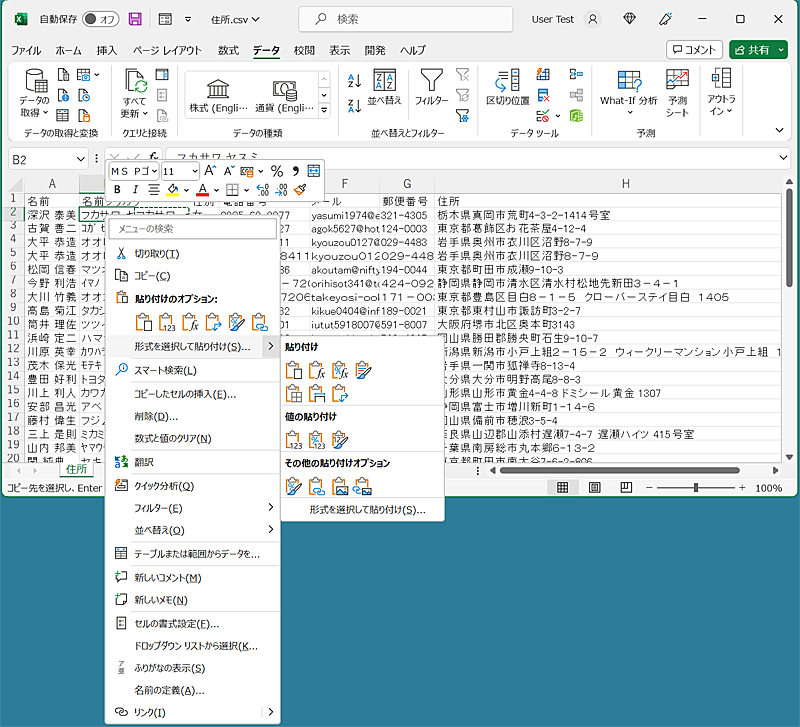Click the format painter brush in mini toolbar
The height and width of the screenshot is (727, 800).
[x=300, y=190]
